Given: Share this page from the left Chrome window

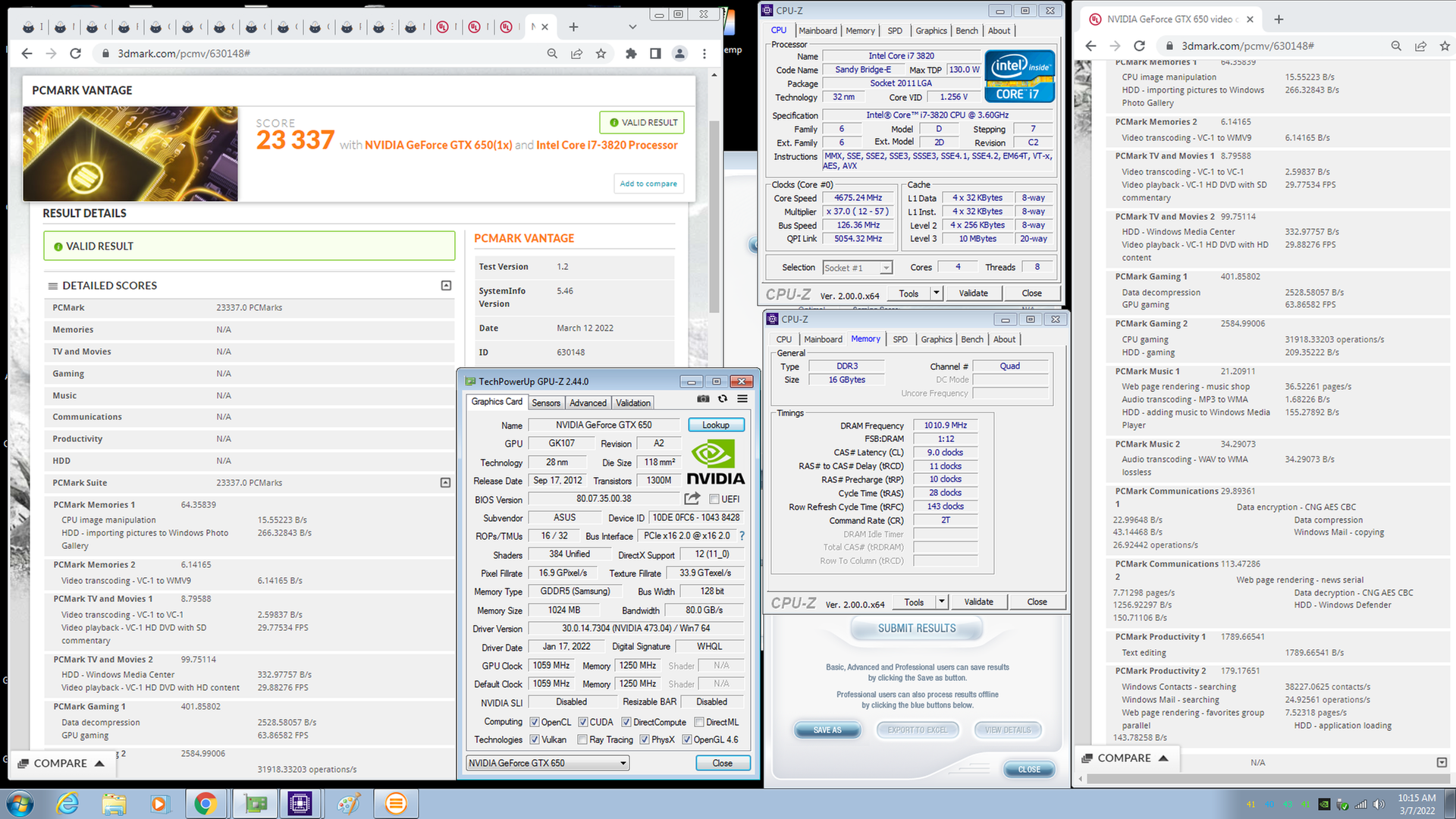Looking at the screenshot, I should click(x=577, y=53).
